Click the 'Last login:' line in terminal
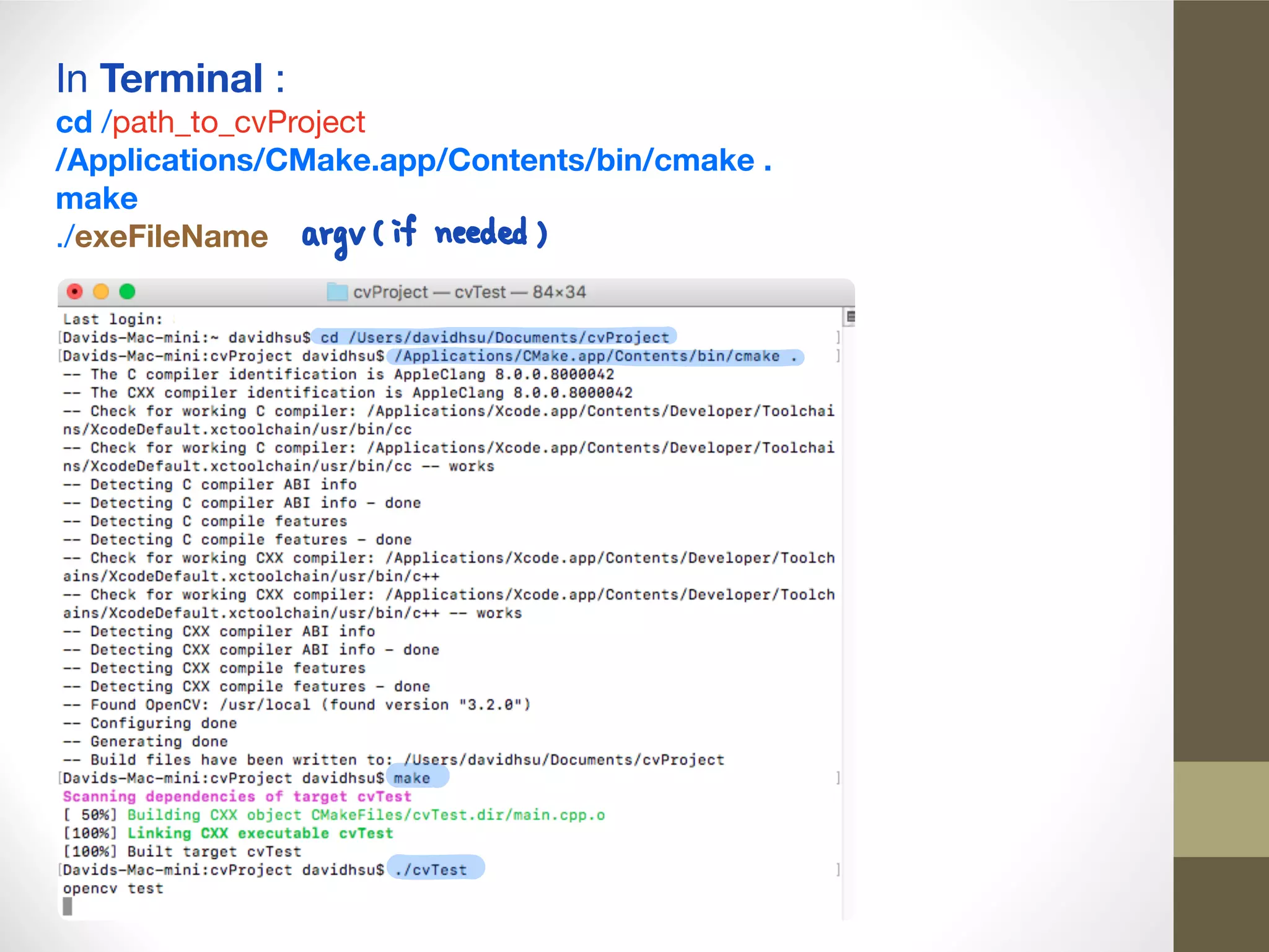 pyautogui.click(x=112, y=319)
